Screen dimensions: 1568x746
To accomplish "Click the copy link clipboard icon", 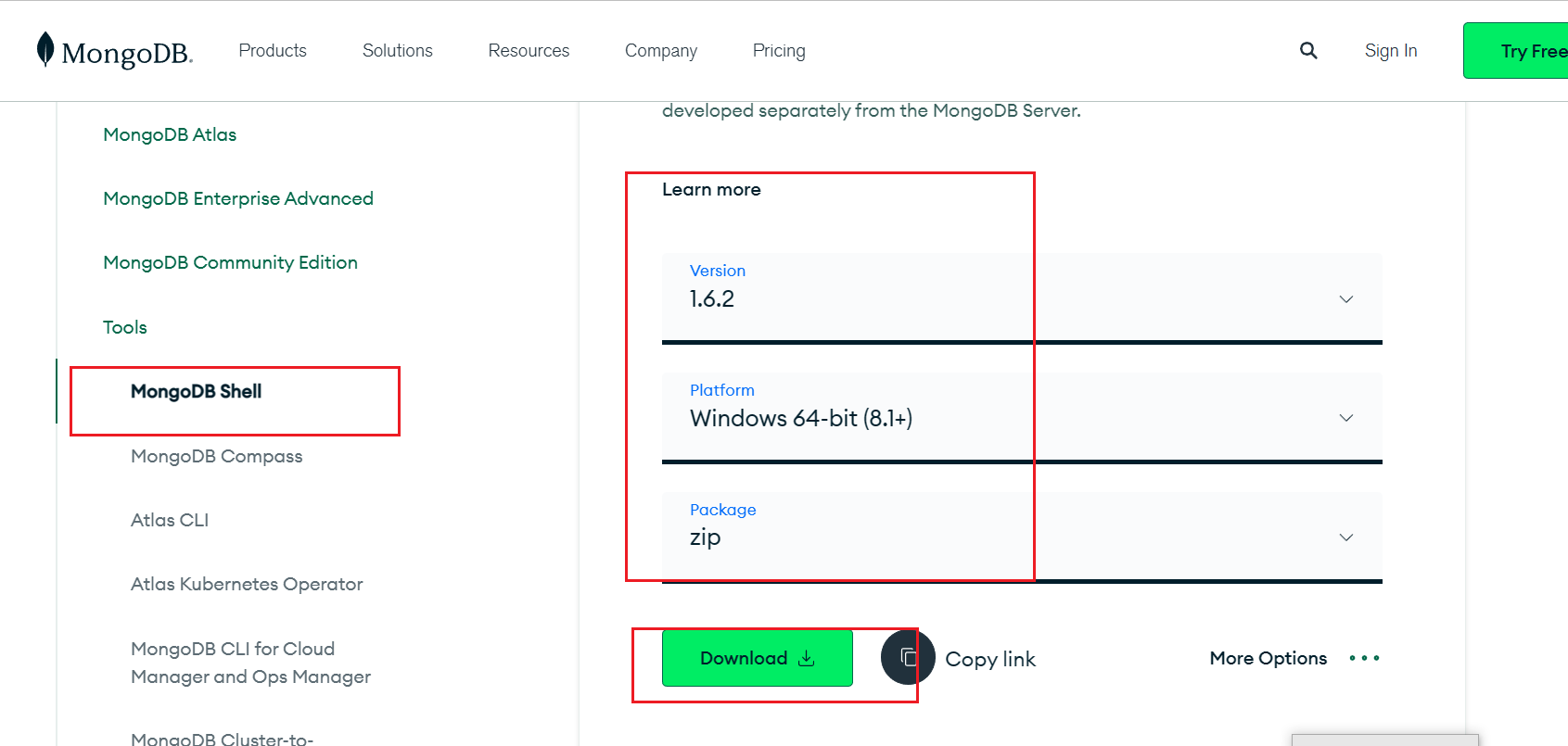I will (x=908, y=658).
